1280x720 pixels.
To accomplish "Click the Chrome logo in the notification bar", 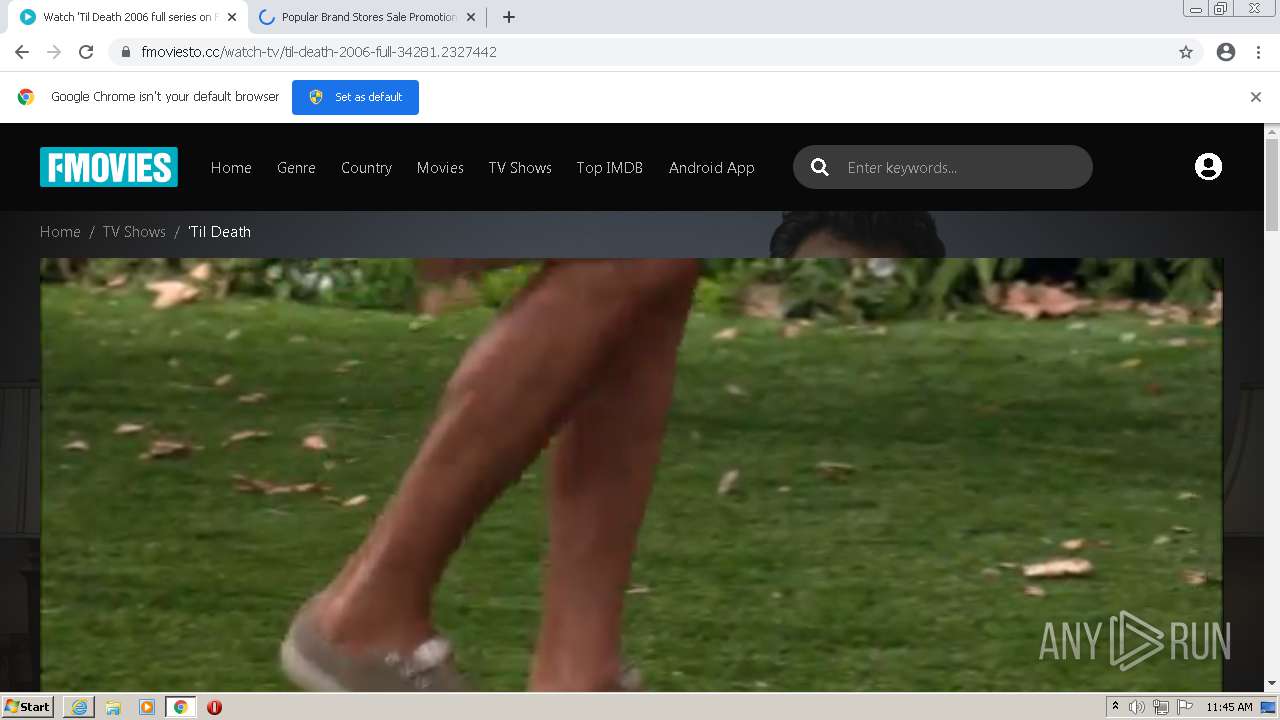I will tap(26, 97).
